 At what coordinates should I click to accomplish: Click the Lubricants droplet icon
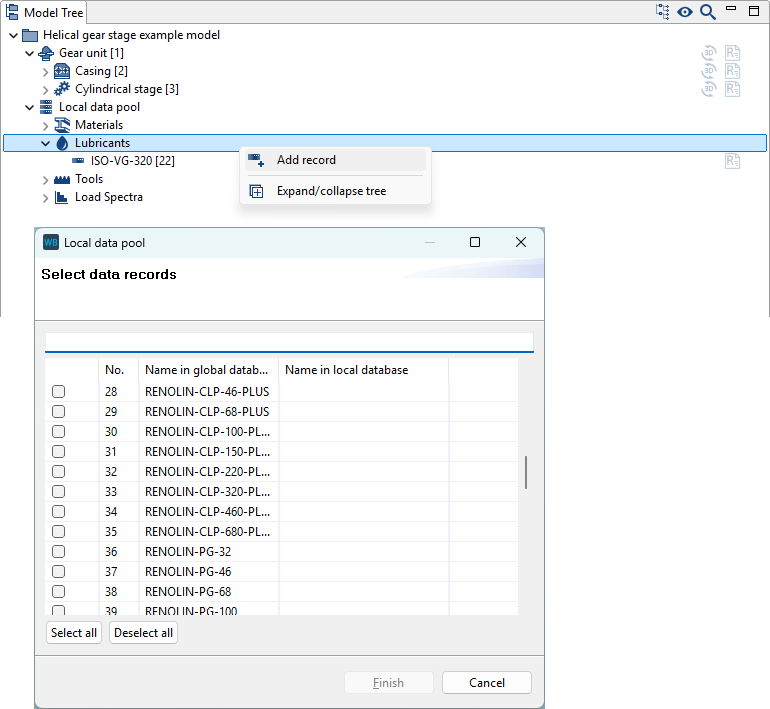pyautogui.click(x=62, y=143)
